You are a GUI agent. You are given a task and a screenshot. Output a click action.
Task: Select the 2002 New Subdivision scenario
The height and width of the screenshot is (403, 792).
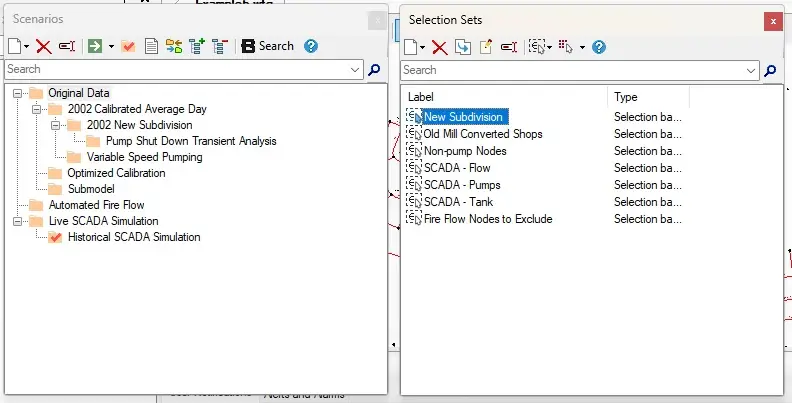(139, 125)
